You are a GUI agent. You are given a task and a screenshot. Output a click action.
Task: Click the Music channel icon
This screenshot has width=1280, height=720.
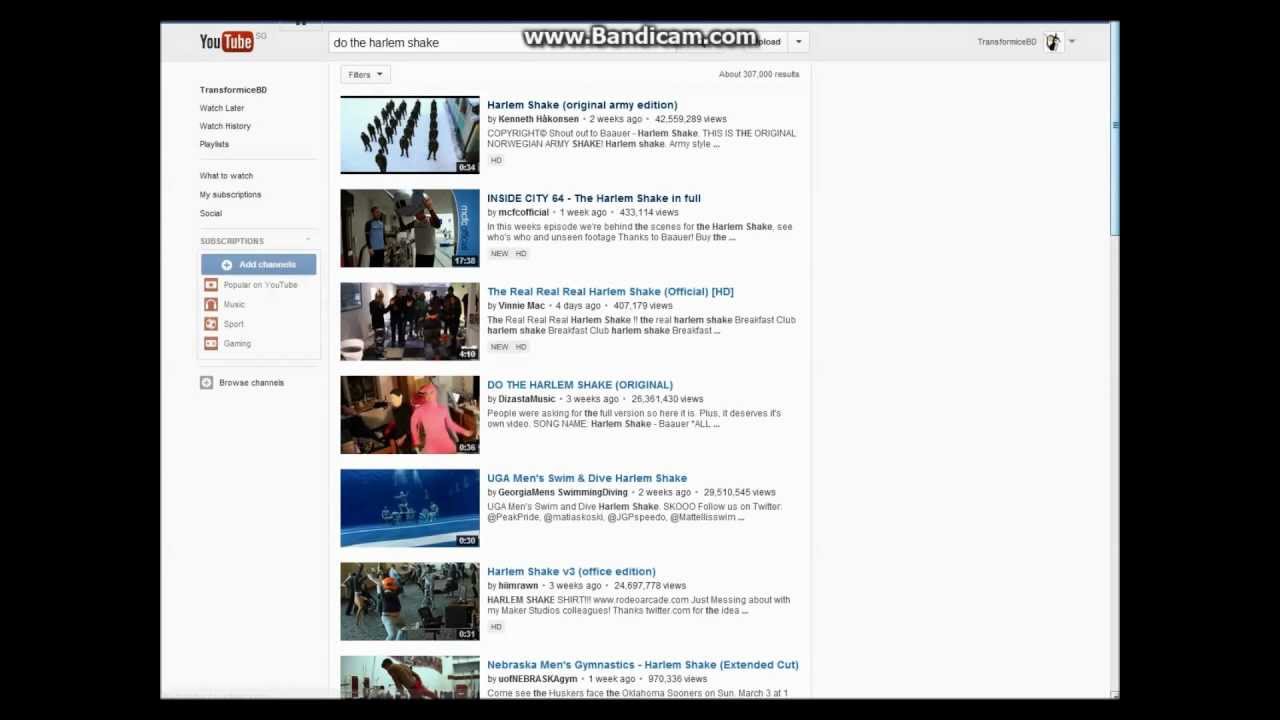point(210,304)
